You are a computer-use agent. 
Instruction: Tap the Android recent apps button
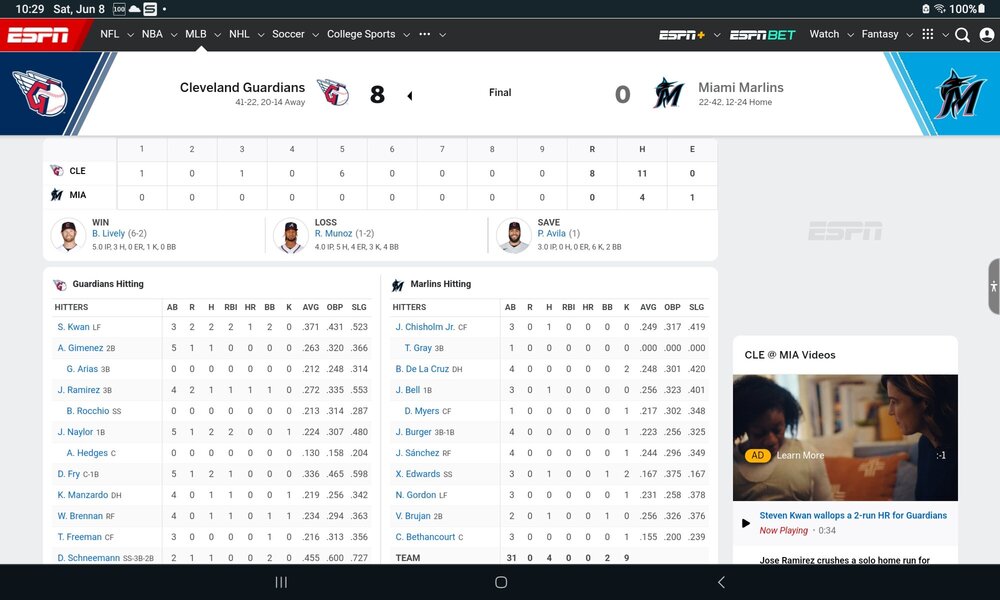[281, 582]
